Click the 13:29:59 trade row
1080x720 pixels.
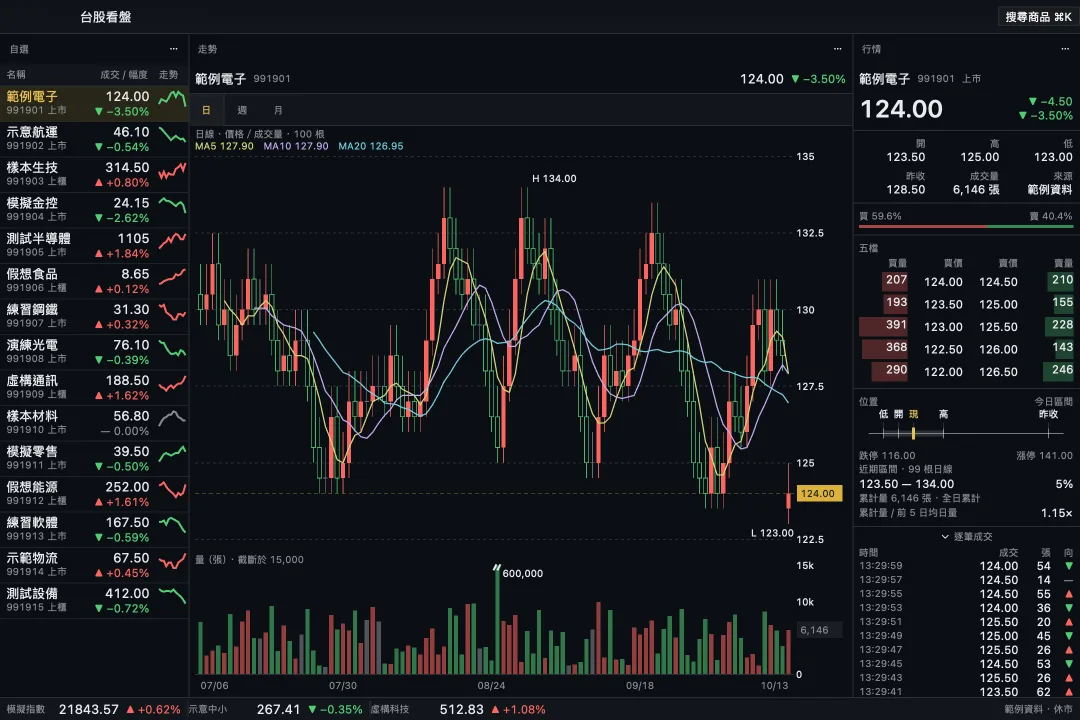(x=966, y=566)
